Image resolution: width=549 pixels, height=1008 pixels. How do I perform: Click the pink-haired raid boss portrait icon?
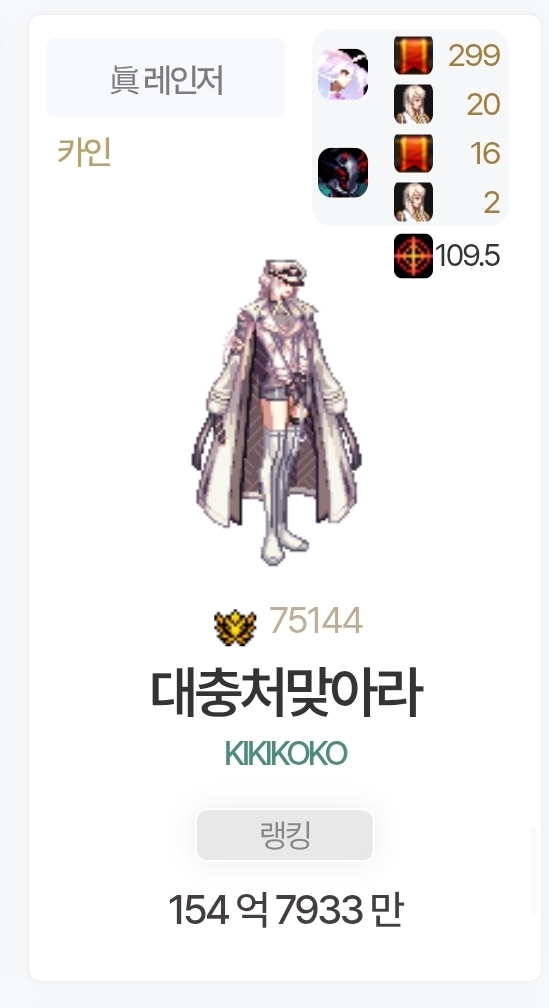(x=343, y=74)
